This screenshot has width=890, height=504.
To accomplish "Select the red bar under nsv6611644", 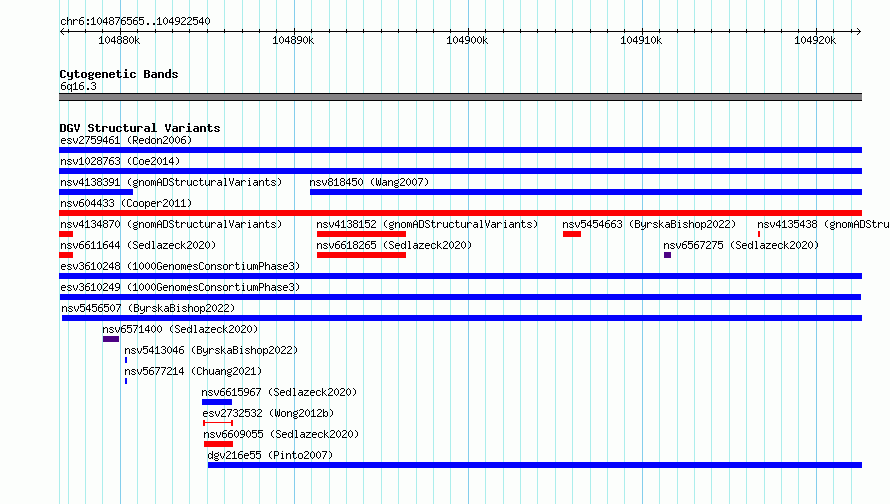I will [66, 255].
